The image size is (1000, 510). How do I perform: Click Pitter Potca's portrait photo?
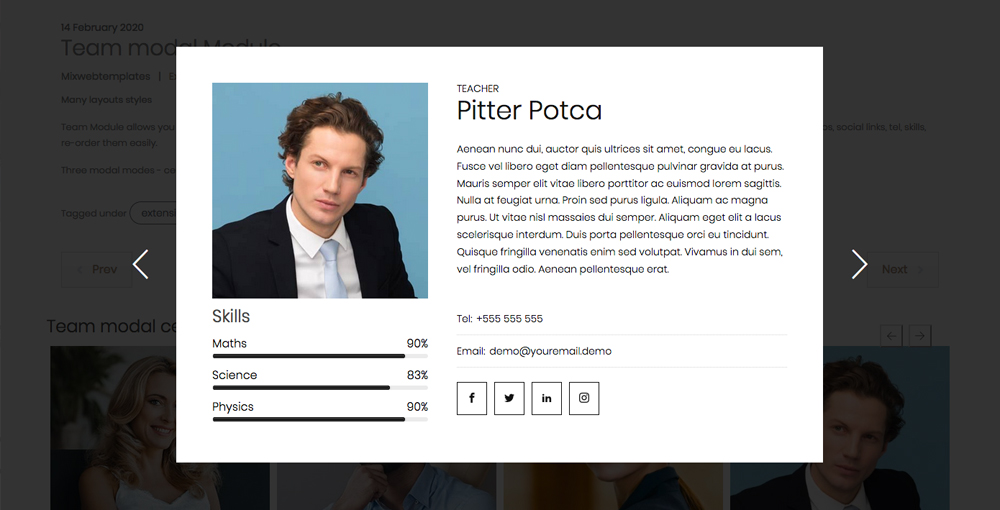(x=320, y=190)
